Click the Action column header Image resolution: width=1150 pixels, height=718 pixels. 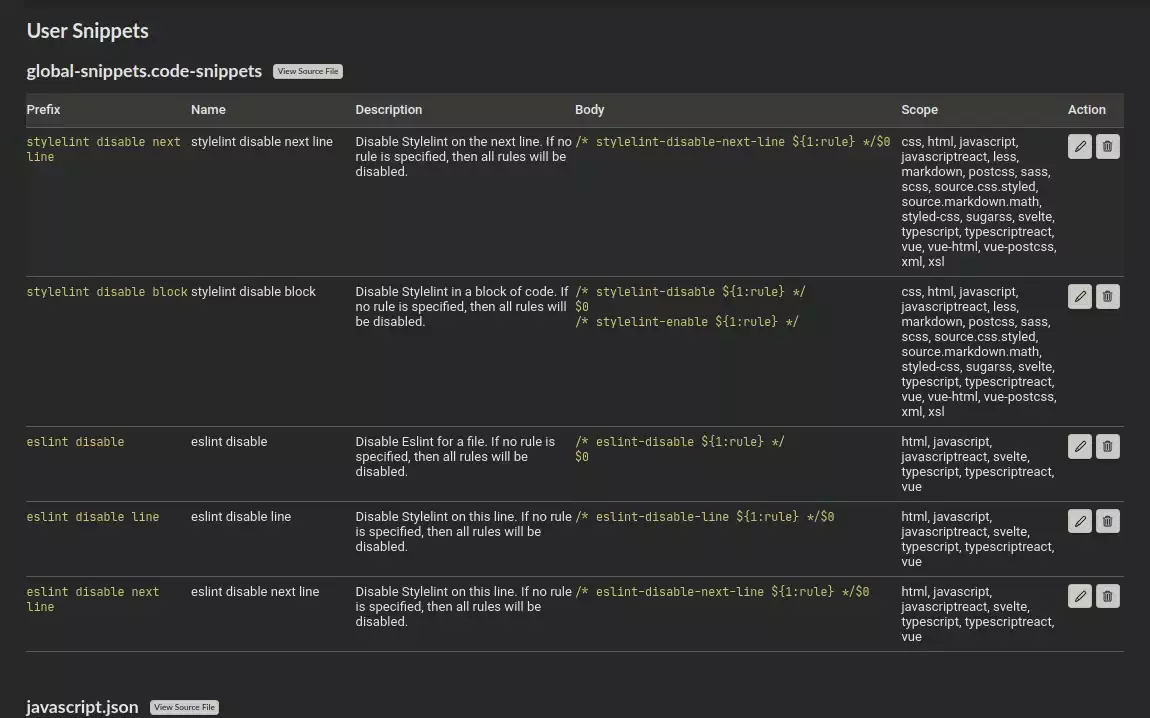click(x=1087, y=109)
